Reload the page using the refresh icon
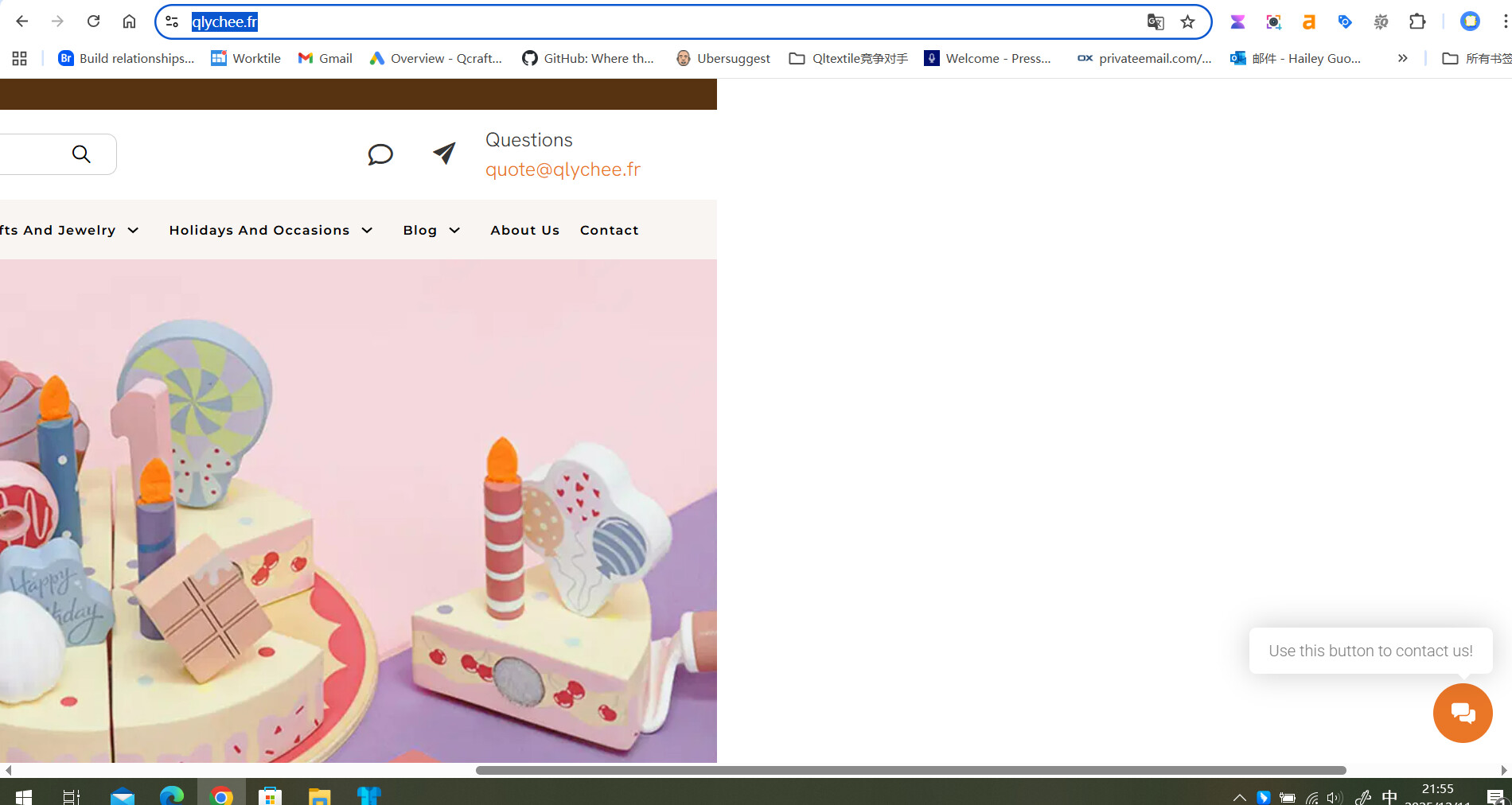This screenshot has width=1512, height=805. [93, 21]
